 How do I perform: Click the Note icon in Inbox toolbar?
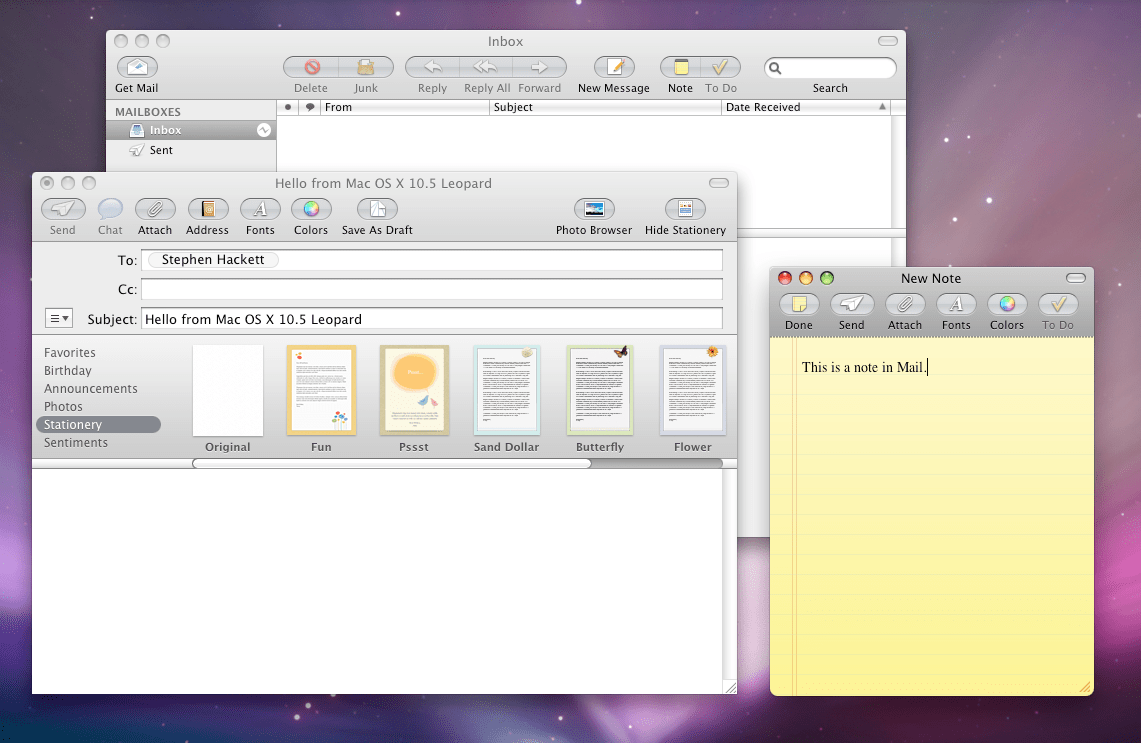tap(680, 68)
